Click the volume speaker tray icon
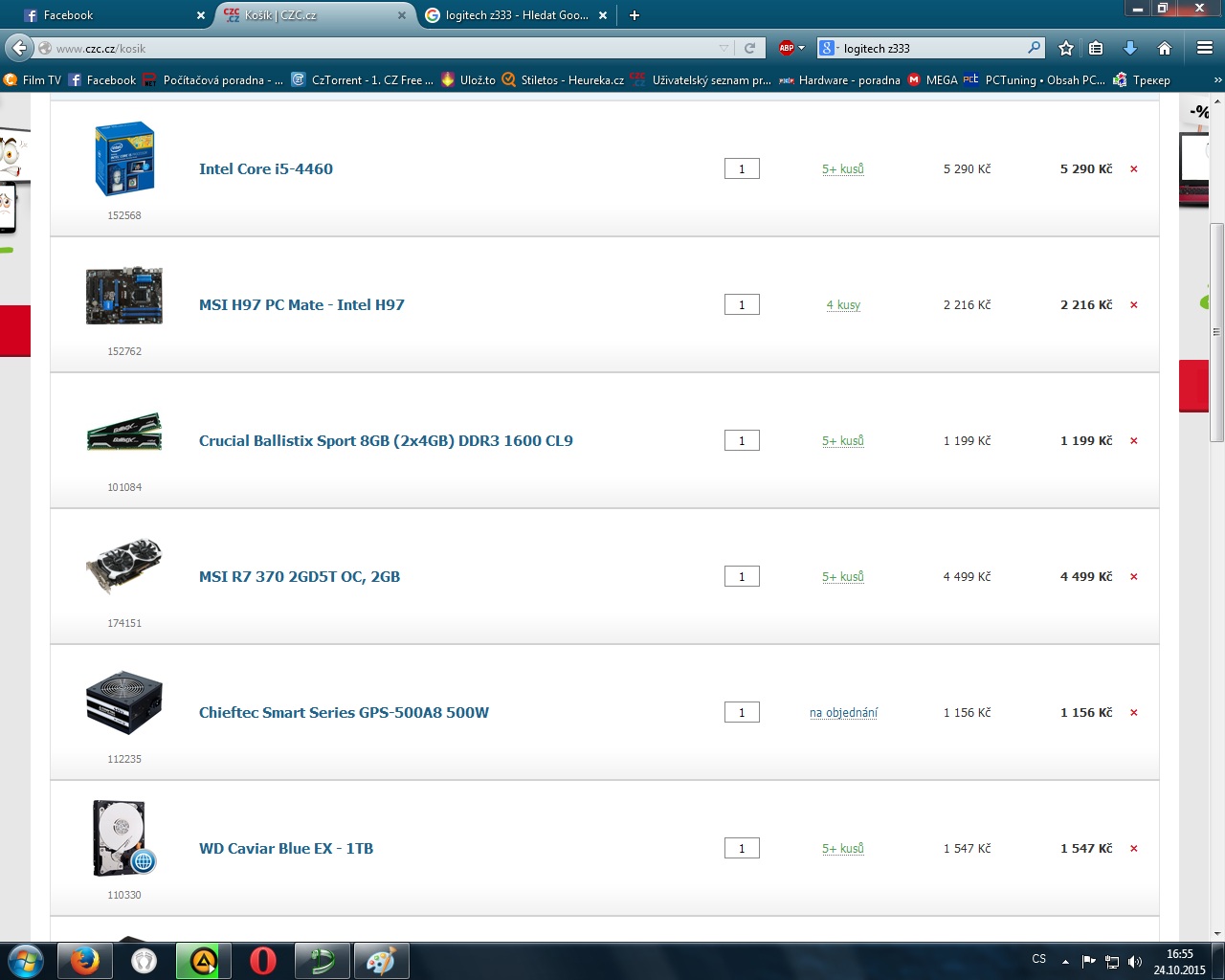Screen dimensions: 1225x980 pyautogui.click(x=1135, y=962)
